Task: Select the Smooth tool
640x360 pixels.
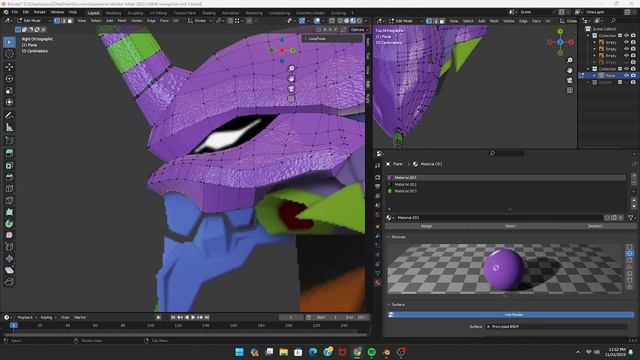Action: click(9, 235)
